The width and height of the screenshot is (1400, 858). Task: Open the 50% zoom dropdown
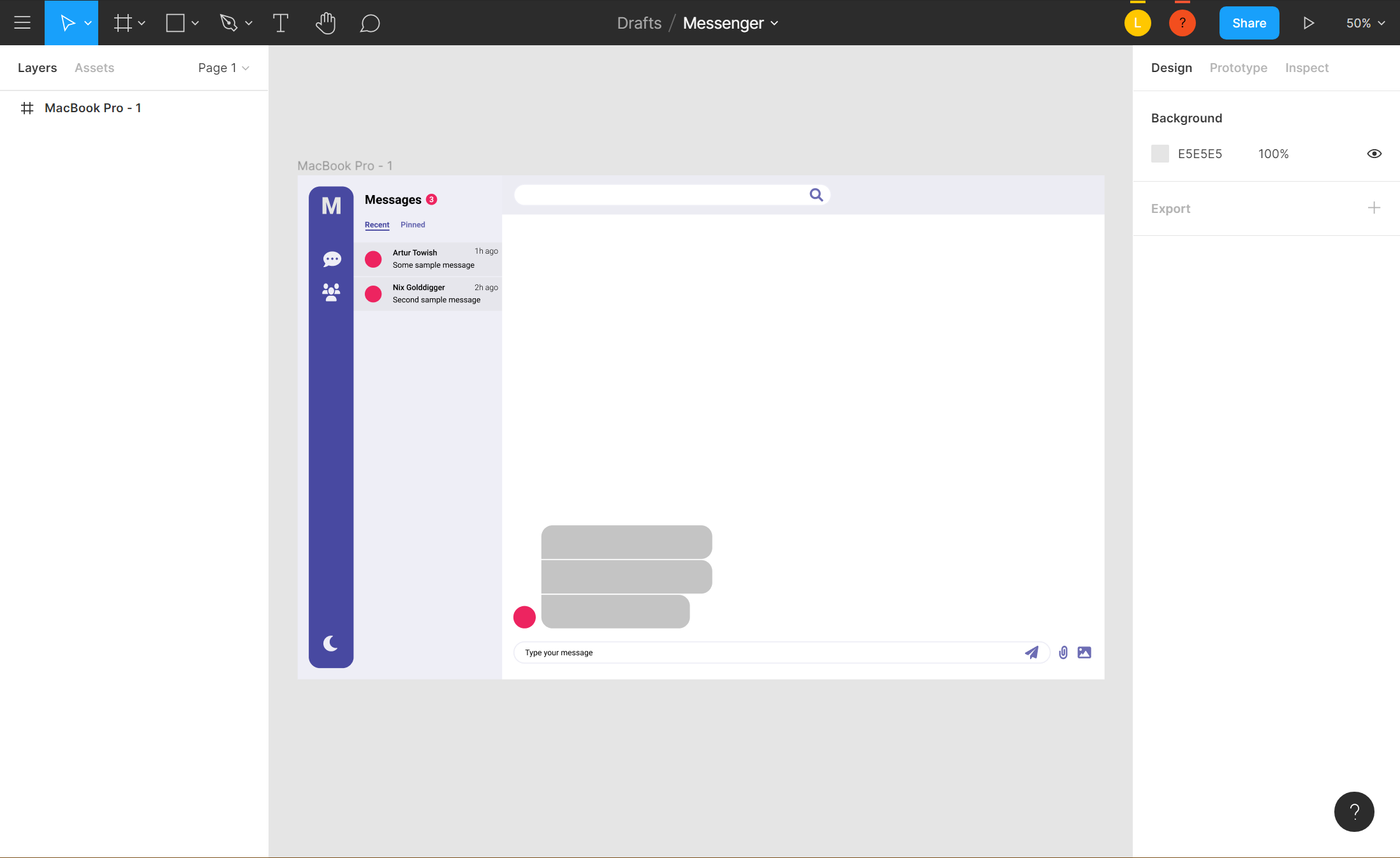[1365, 23]
